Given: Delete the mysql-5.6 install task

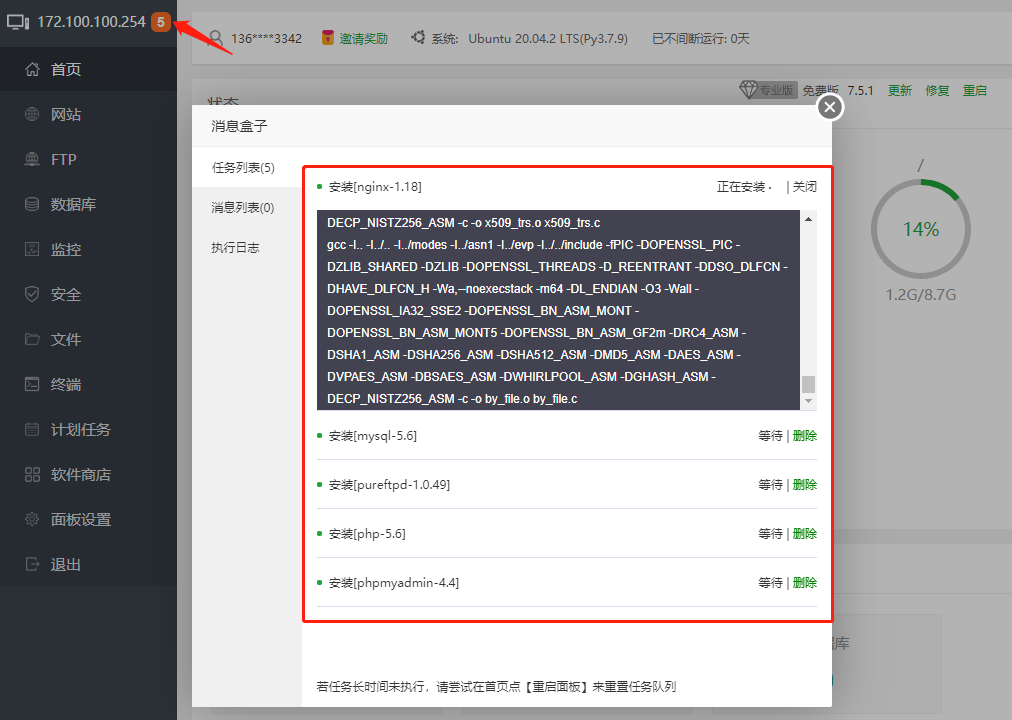Looking at the screenshot, I should (x=804, y=436).
